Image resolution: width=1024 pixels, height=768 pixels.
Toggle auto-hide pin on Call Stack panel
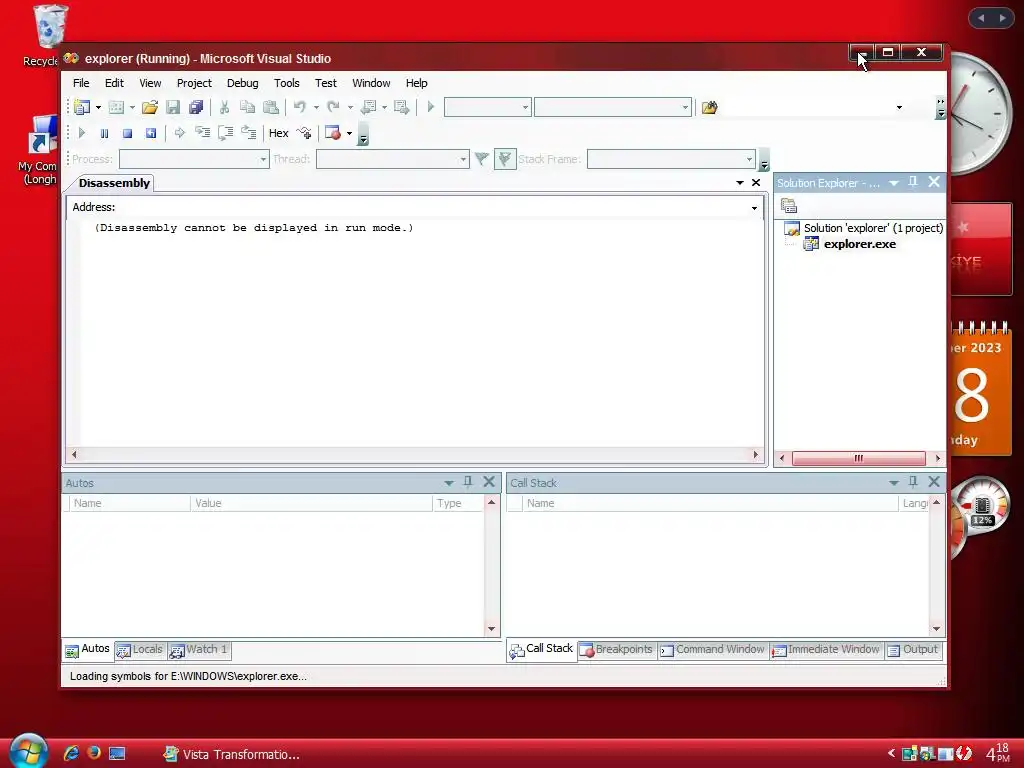(x=913, y=482)
